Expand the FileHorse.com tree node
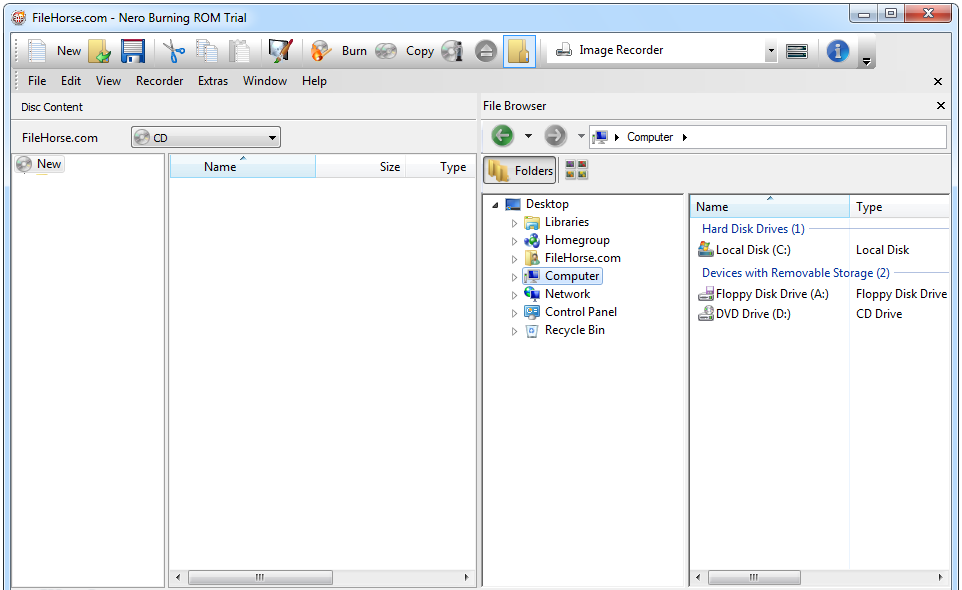 click(x=514, y=259)
